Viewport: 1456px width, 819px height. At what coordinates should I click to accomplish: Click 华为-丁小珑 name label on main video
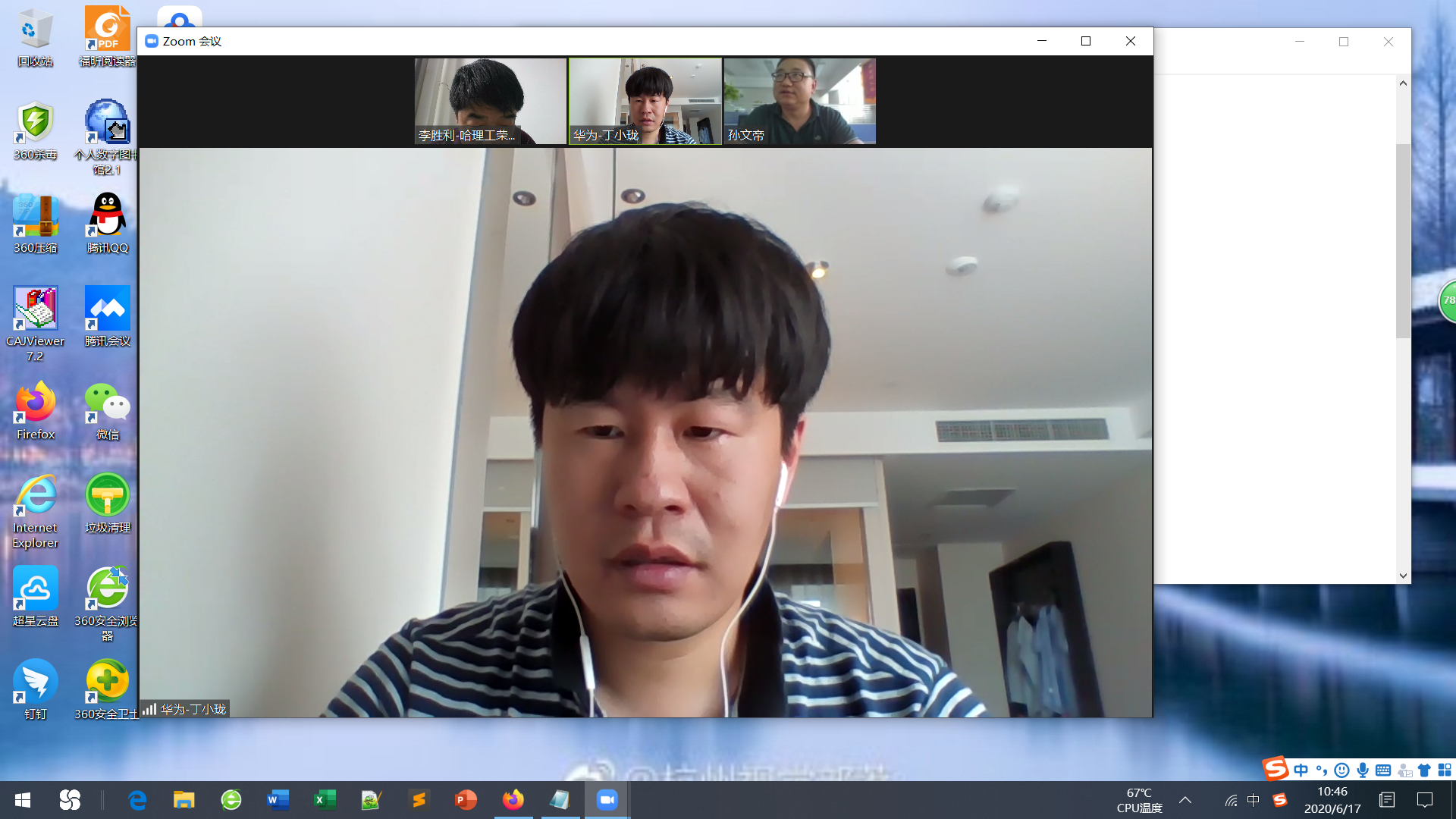[193, 709]
